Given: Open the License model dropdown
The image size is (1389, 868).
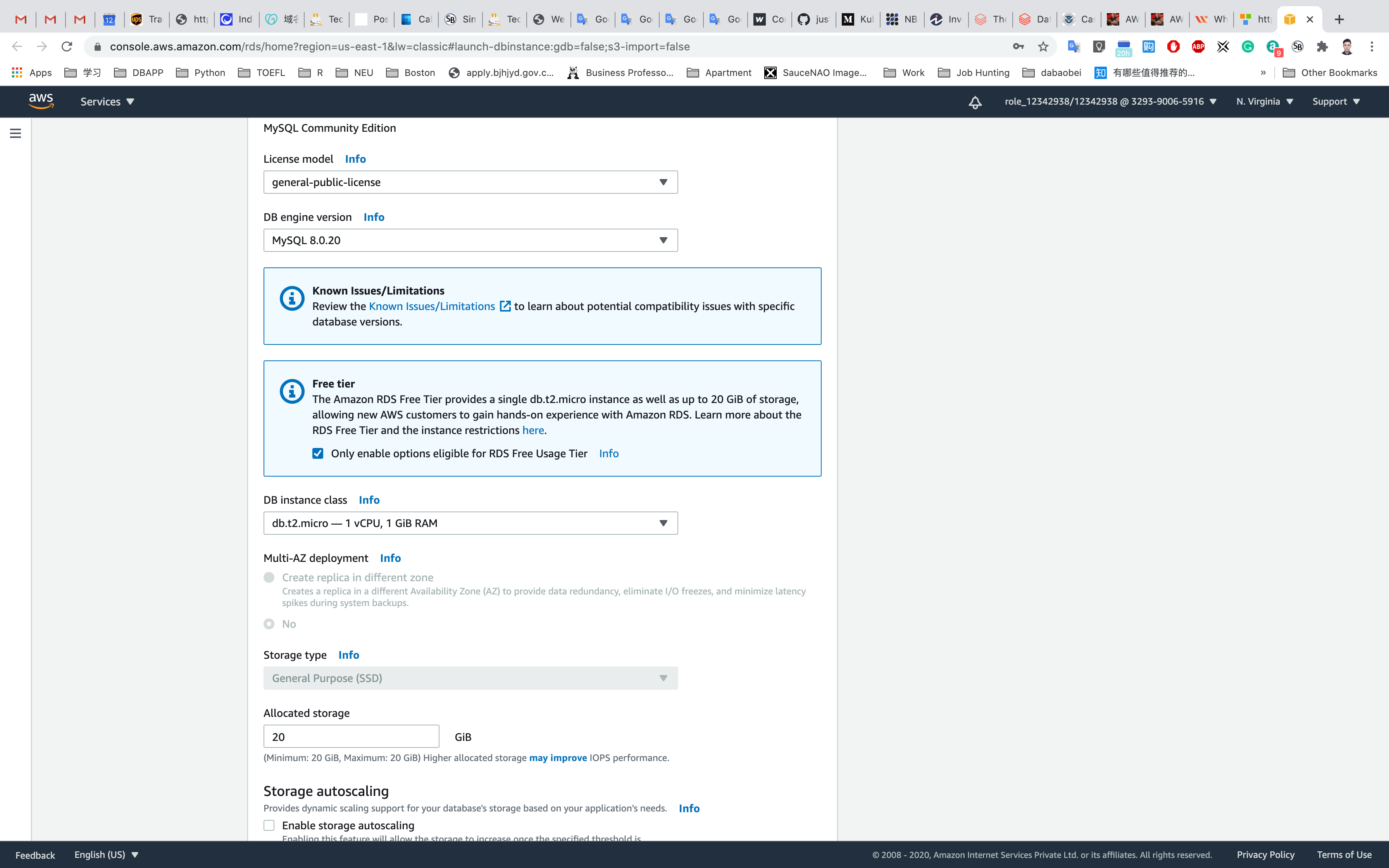Looking at the screenshot, I should click(x=470, y=182).
